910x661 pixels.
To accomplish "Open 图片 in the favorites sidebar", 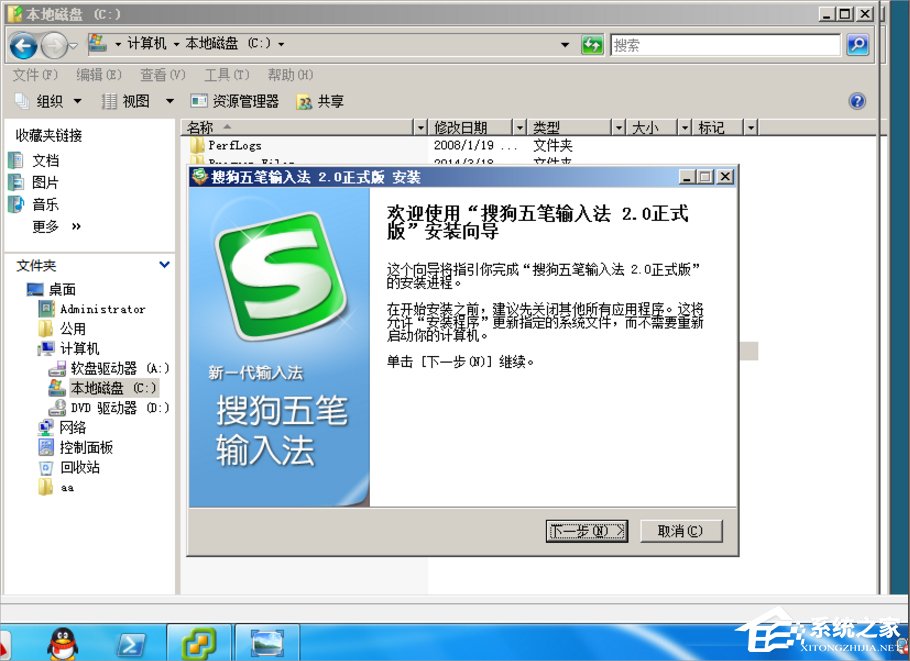I will pos(47,182).
